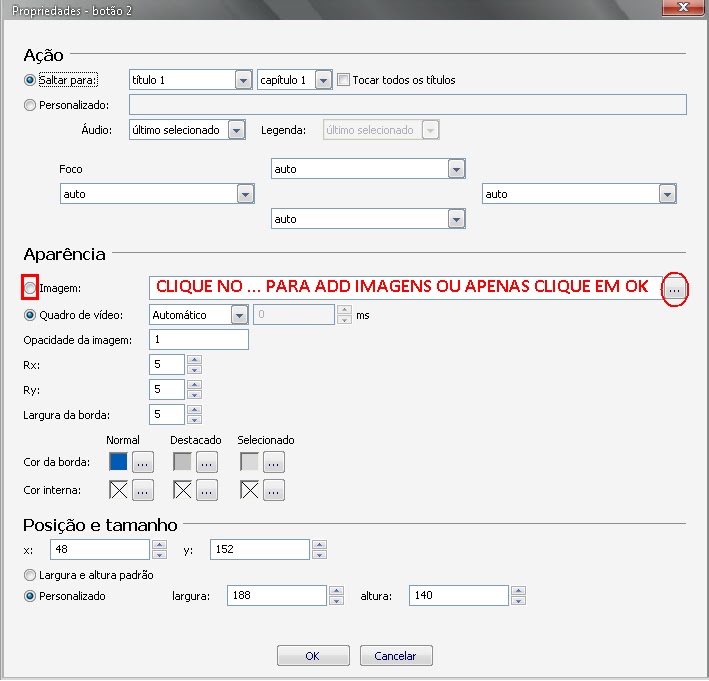Click Normal 'Cor interna' crossed swatch

click(x=118, y=490)
